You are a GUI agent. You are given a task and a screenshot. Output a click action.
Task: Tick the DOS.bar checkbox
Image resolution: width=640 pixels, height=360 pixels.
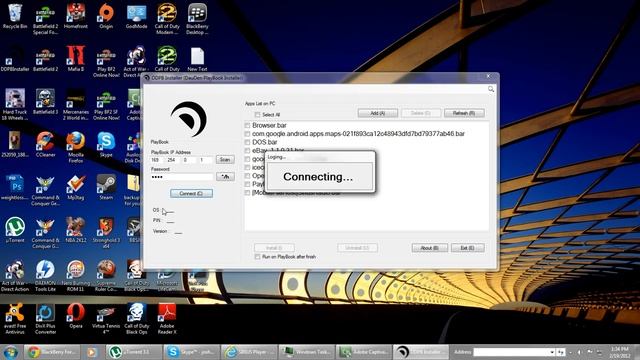point(247,142)
